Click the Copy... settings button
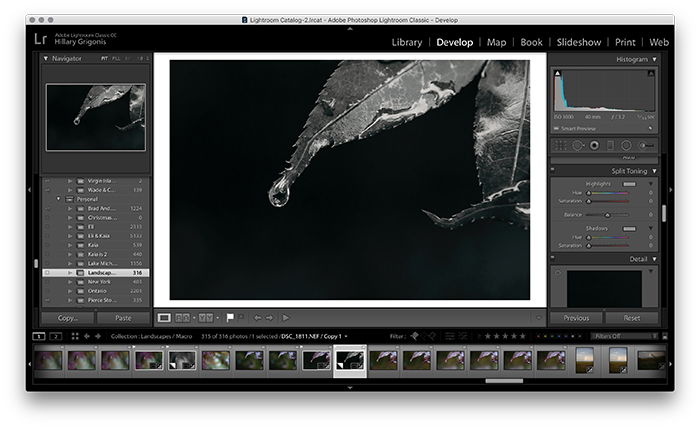Screen dimensions: 700x428 [67, 318]
